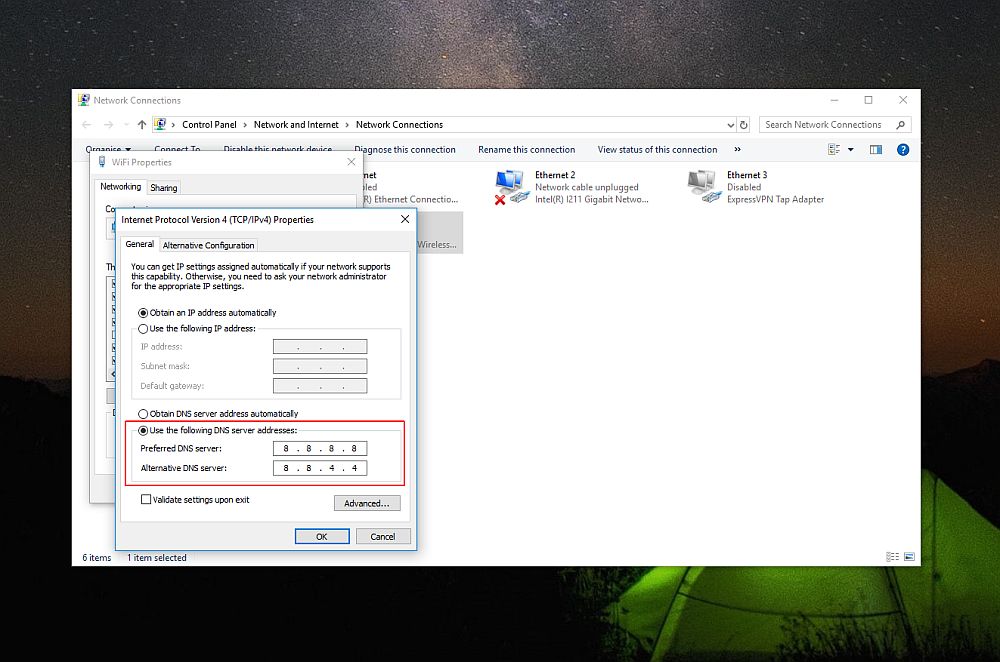The image size is (1000, 662).
Task: Open the more commands chevron on the toolbar
Action: tap(736, 148)
